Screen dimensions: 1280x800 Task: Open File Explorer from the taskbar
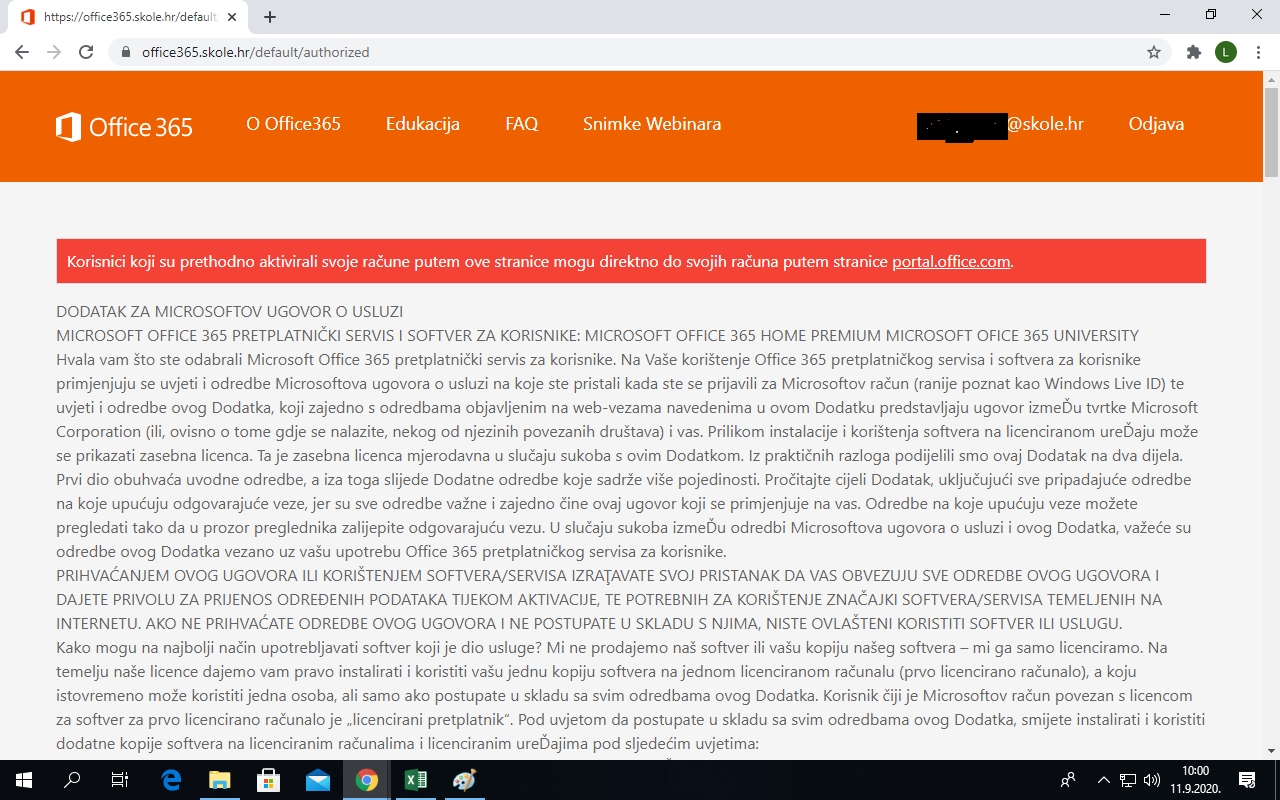[220, 780]
